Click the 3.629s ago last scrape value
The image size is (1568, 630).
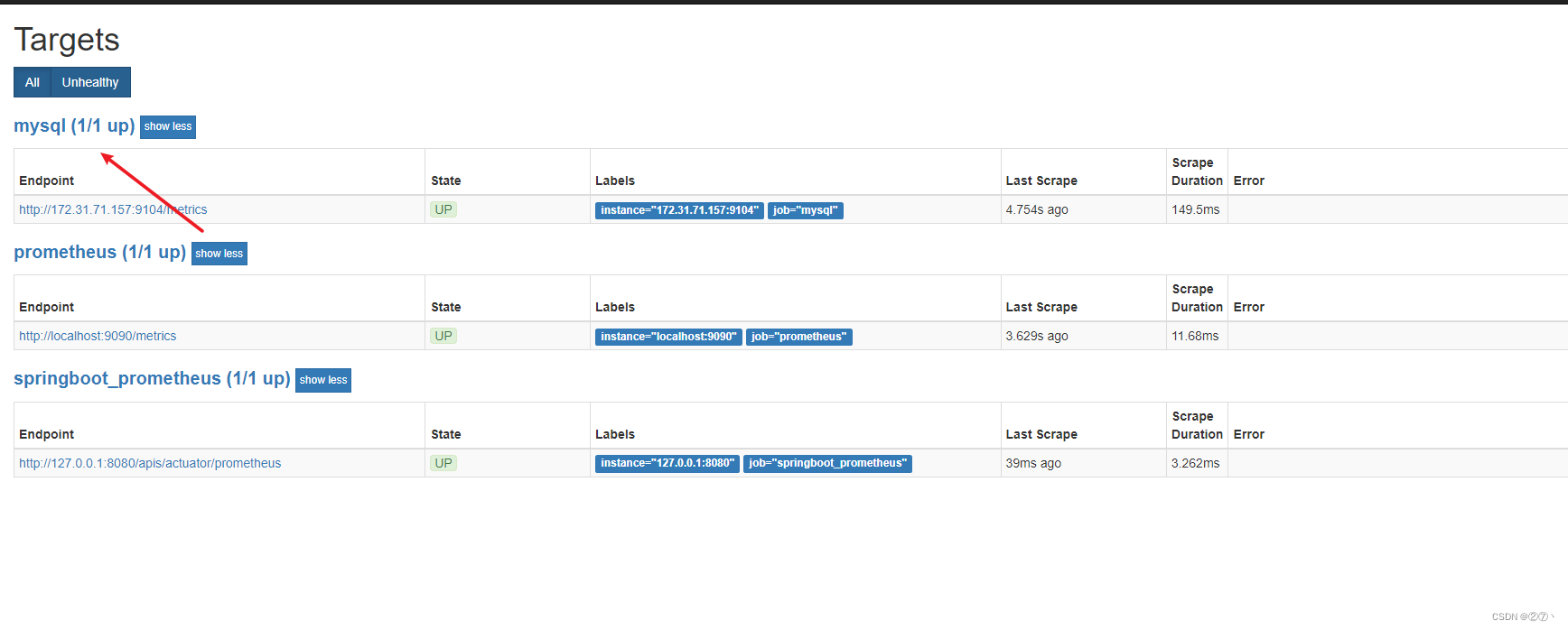point(1037,336)
